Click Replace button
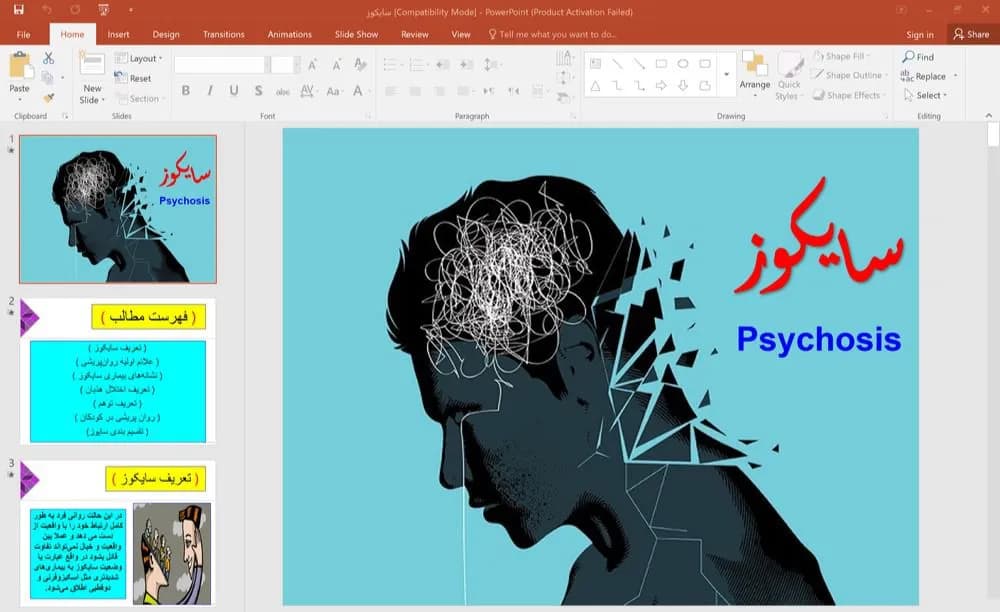The height and width of the screenshot is (612, 1000). [924, 76]
